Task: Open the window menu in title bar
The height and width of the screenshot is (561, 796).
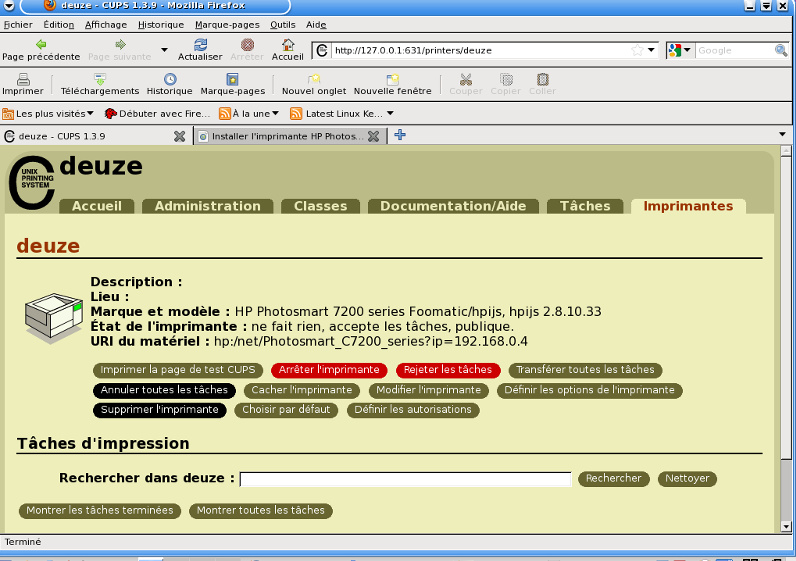Action: pos(9,6)
